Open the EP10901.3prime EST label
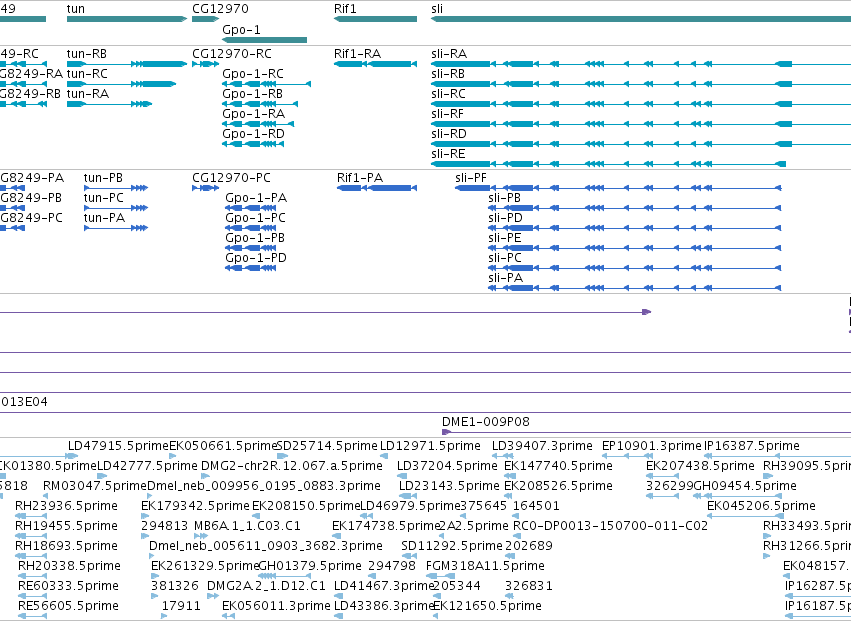851x621 pixels. click(652, 446)
